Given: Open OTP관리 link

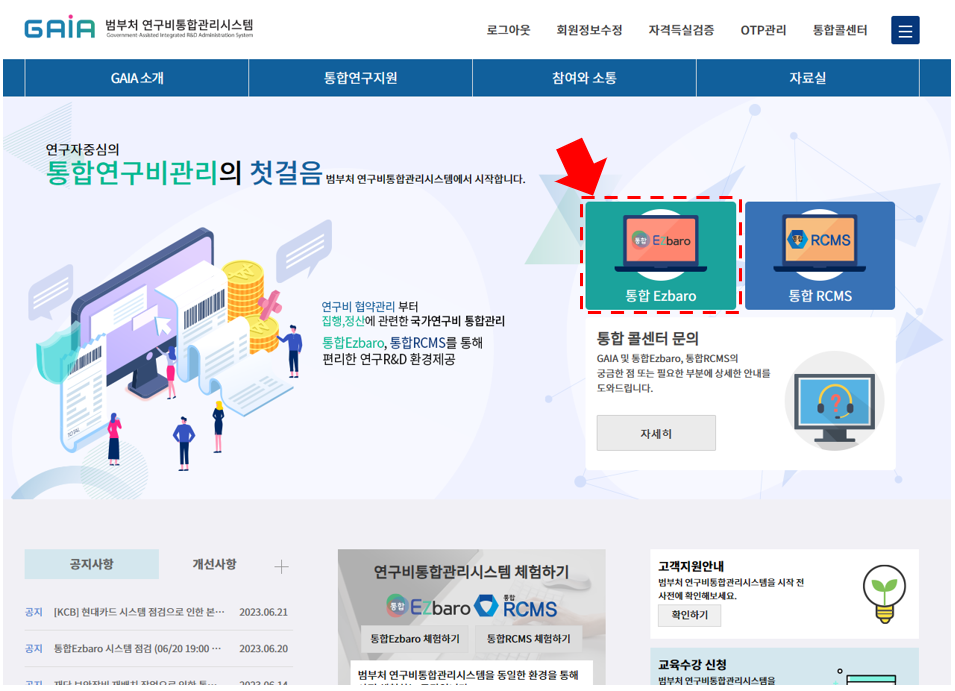Looking at the screenshot, I should [x=763, y=30].
